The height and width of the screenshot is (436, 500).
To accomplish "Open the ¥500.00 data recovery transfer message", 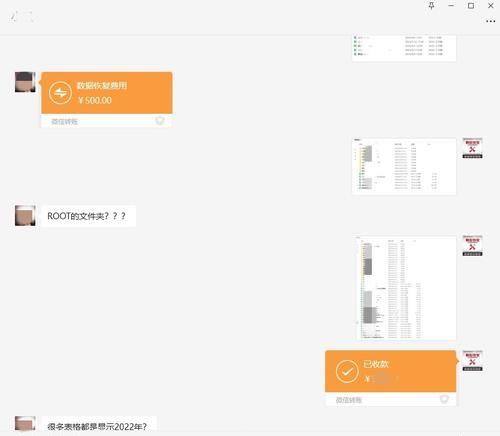I will pyautogui.click(x=107, y=100).
